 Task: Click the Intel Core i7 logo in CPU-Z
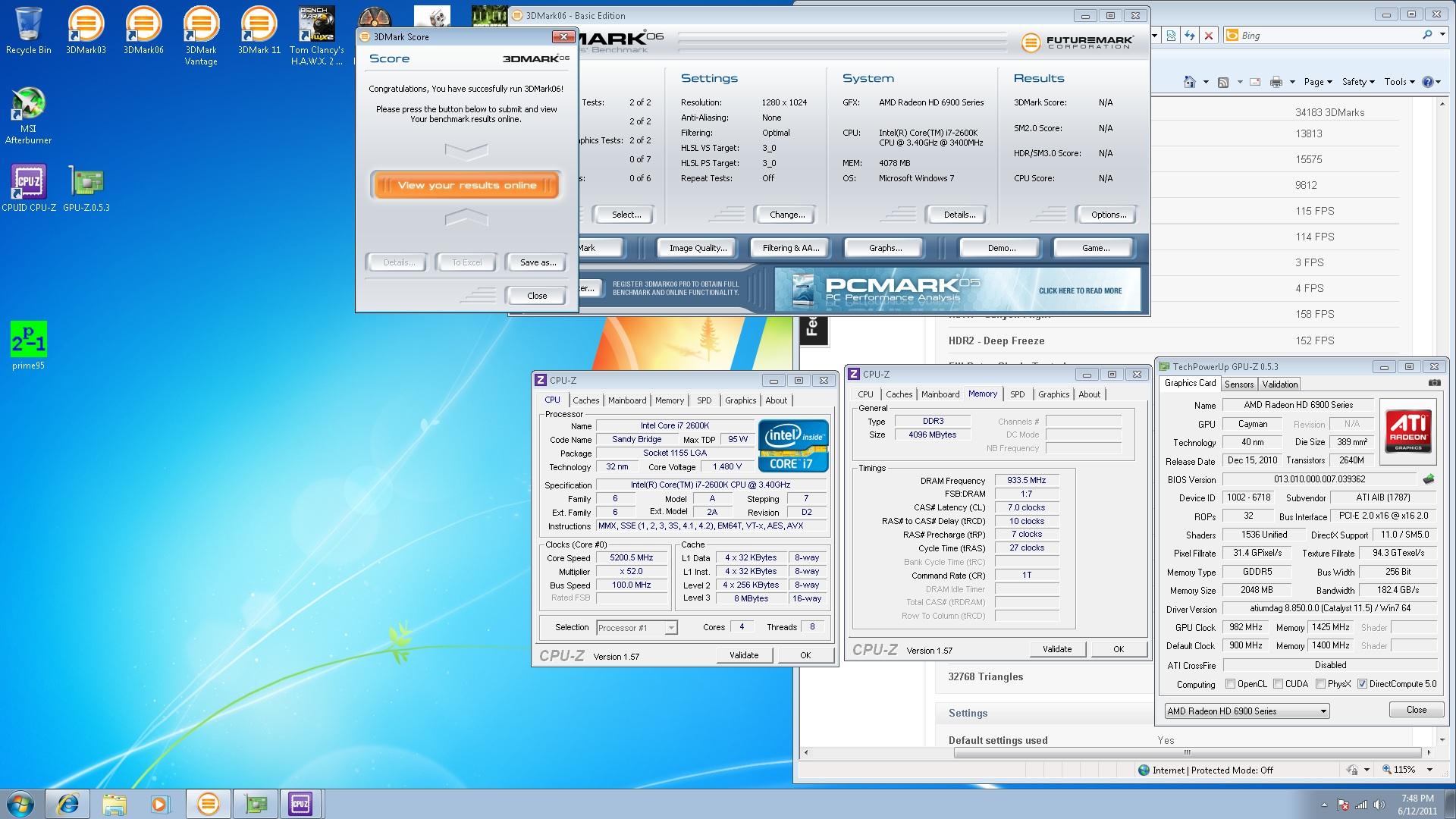pos(793,446)
